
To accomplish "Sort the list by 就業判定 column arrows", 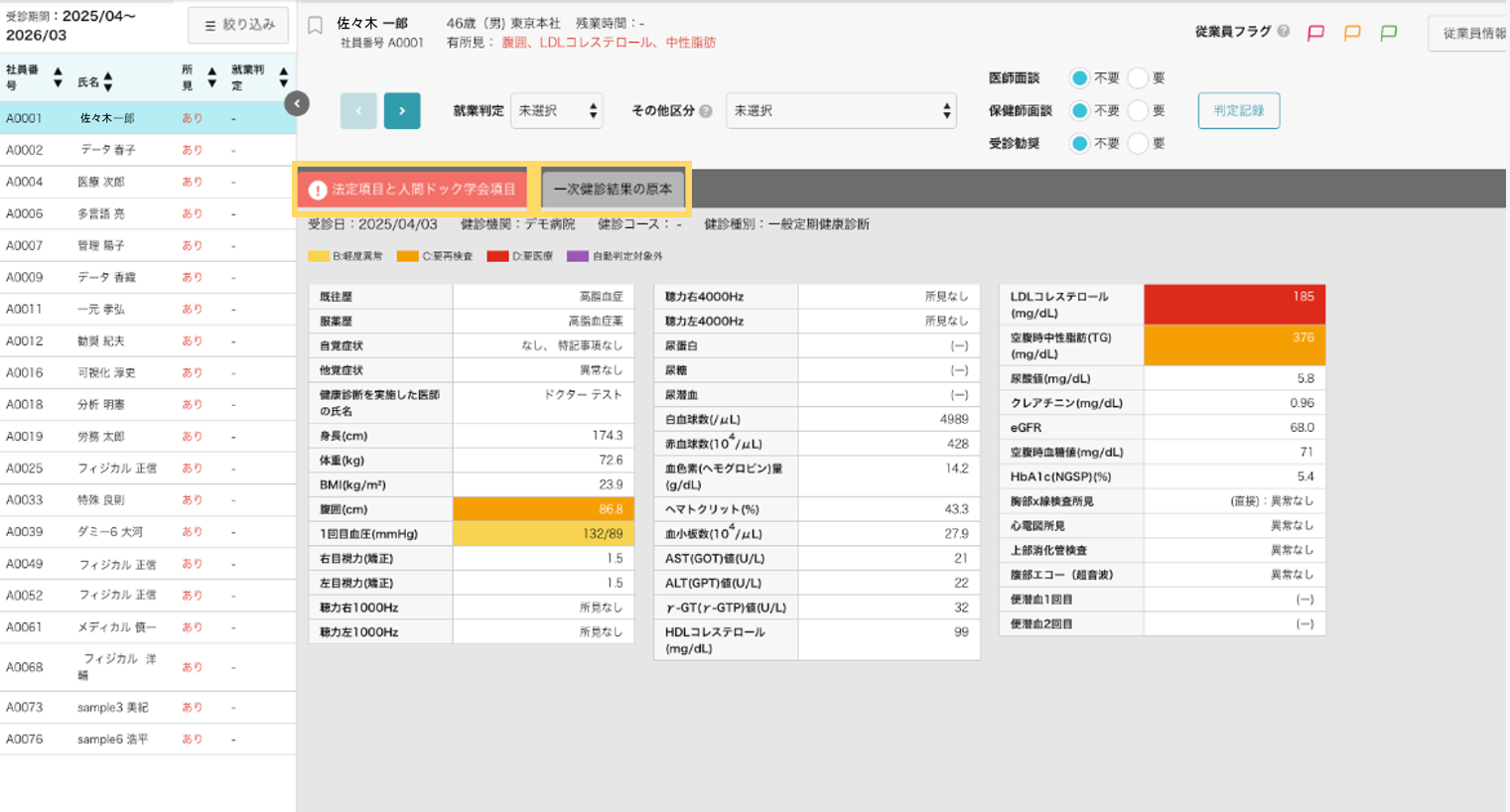I will tap(284, 77).
